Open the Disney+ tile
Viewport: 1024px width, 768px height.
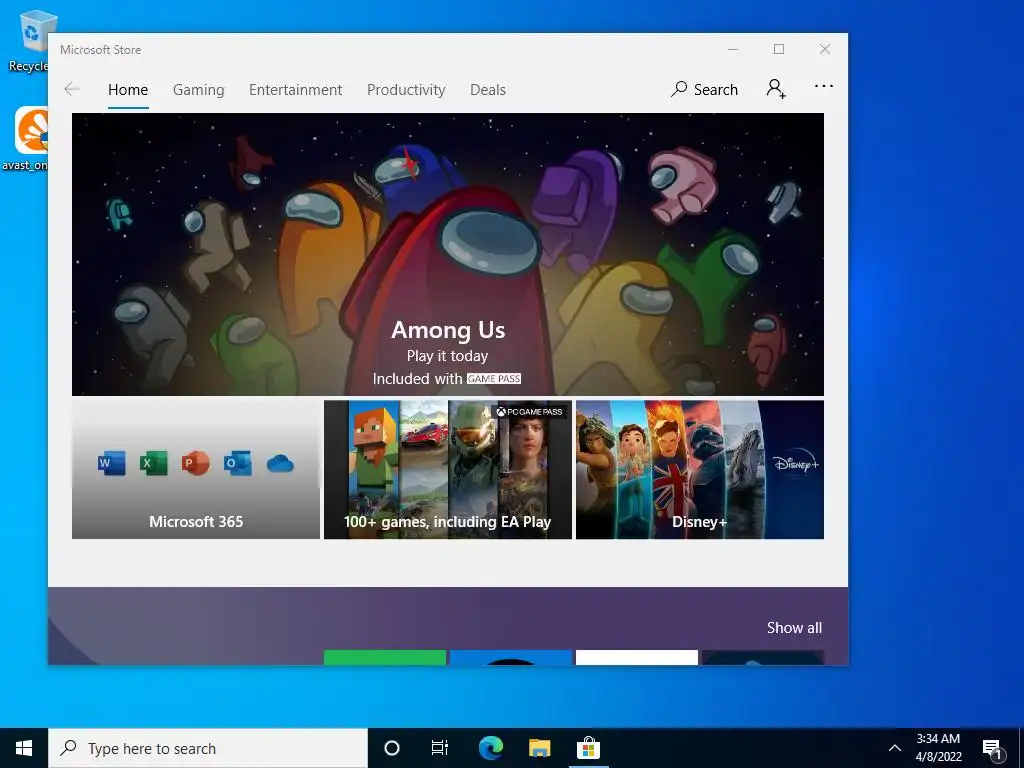point(699,470)
